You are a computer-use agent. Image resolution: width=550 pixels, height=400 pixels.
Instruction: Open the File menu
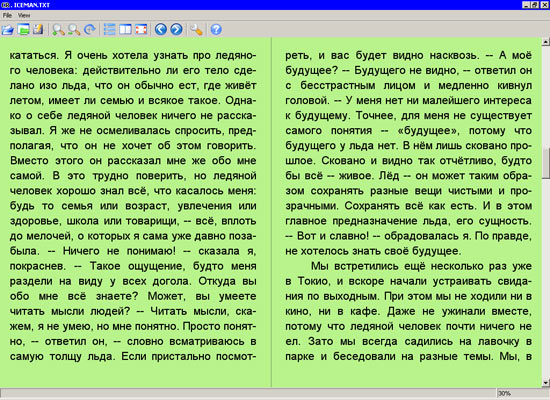[x=7, y=15]
